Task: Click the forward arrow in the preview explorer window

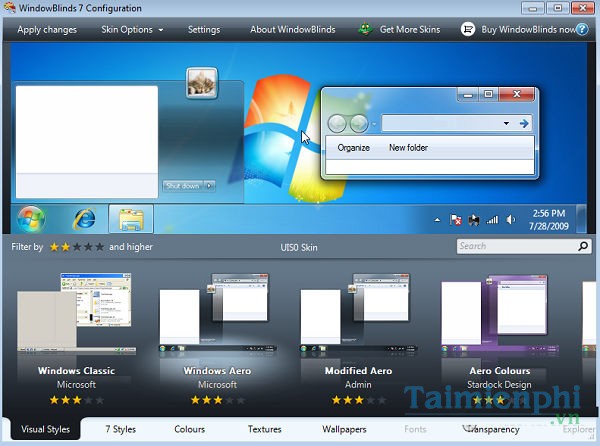Action: 359,124
